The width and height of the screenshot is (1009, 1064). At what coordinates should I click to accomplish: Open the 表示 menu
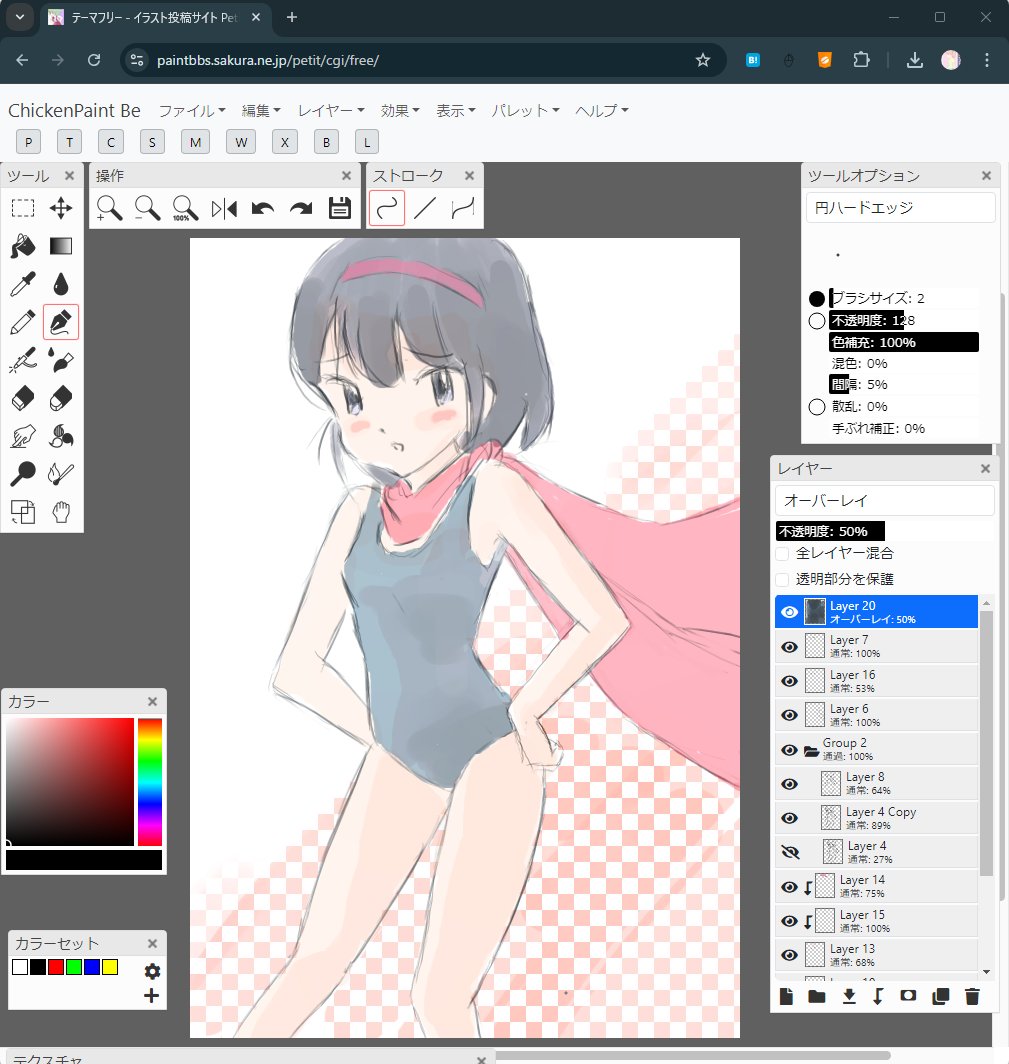[456, 110]
